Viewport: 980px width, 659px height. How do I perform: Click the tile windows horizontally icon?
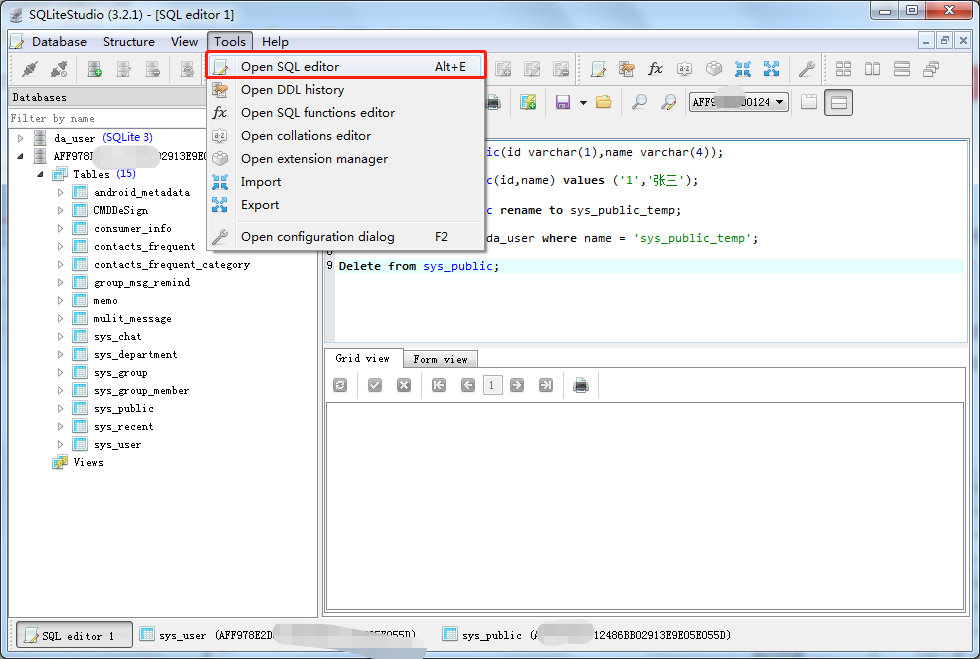point(902,69)
